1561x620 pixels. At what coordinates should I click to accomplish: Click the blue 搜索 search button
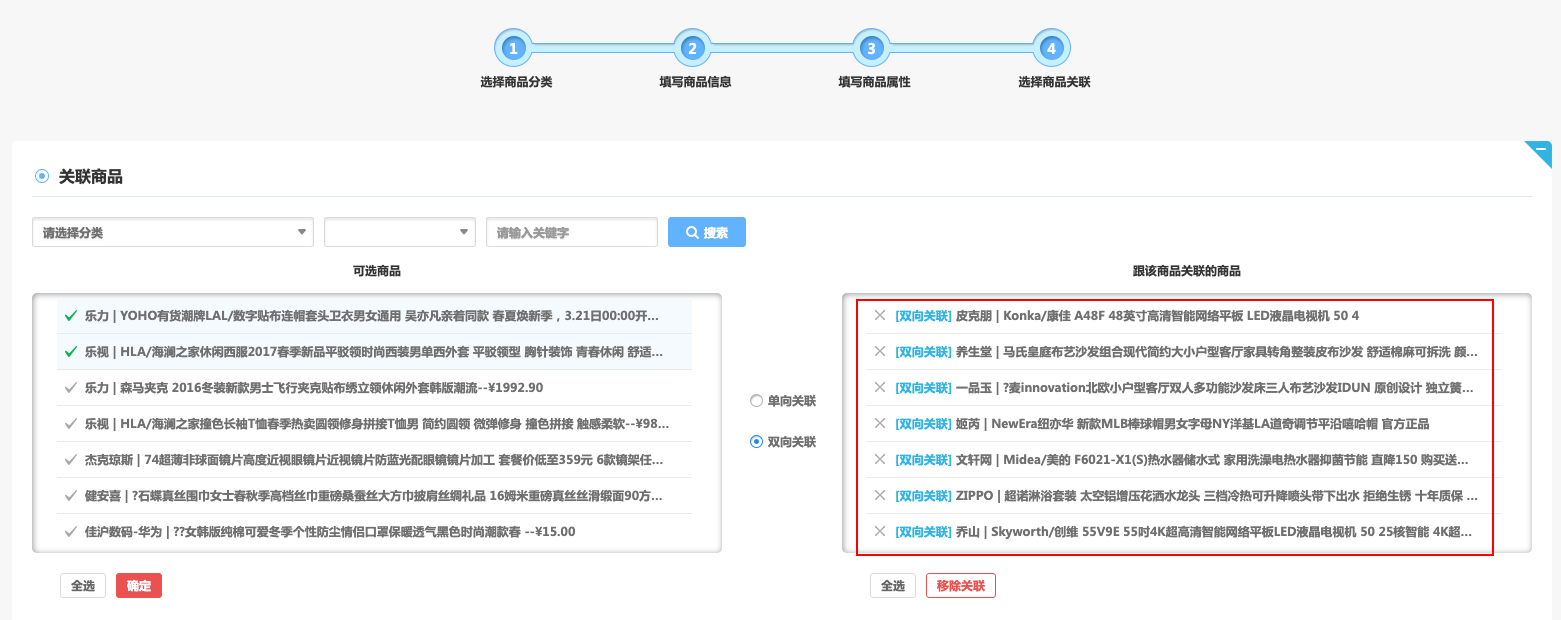[x=707, y=232]
